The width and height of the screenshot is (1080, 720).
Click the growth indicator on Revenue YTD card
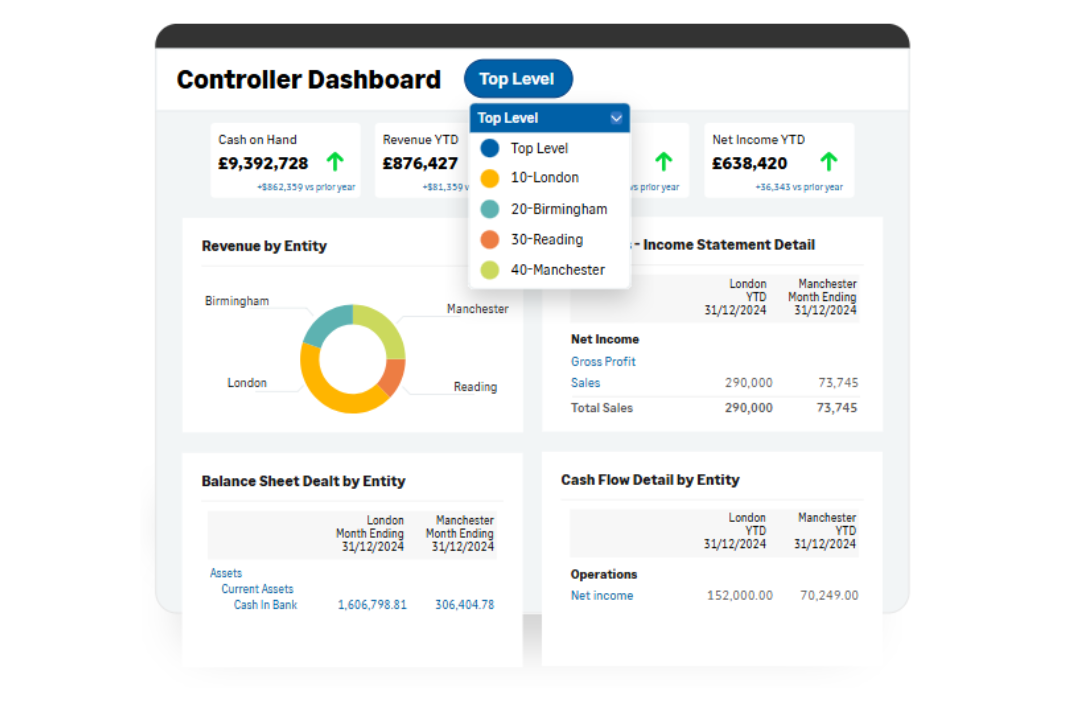pos(496,160)
